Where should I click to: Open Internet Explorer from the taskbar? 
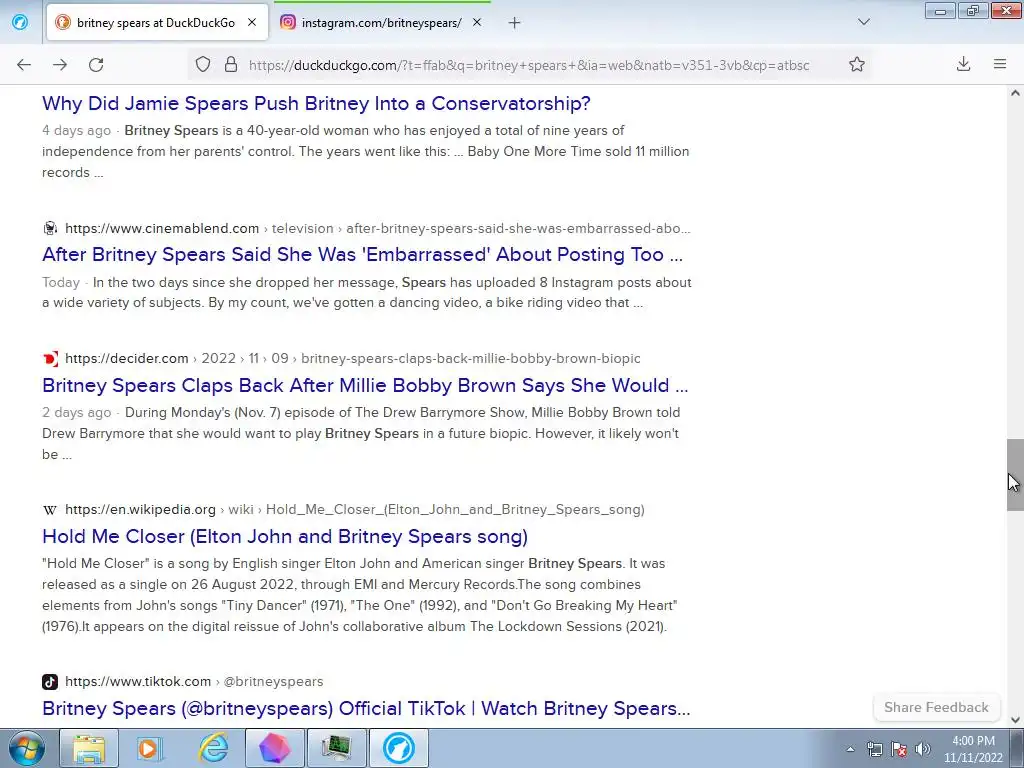point(213,748)
